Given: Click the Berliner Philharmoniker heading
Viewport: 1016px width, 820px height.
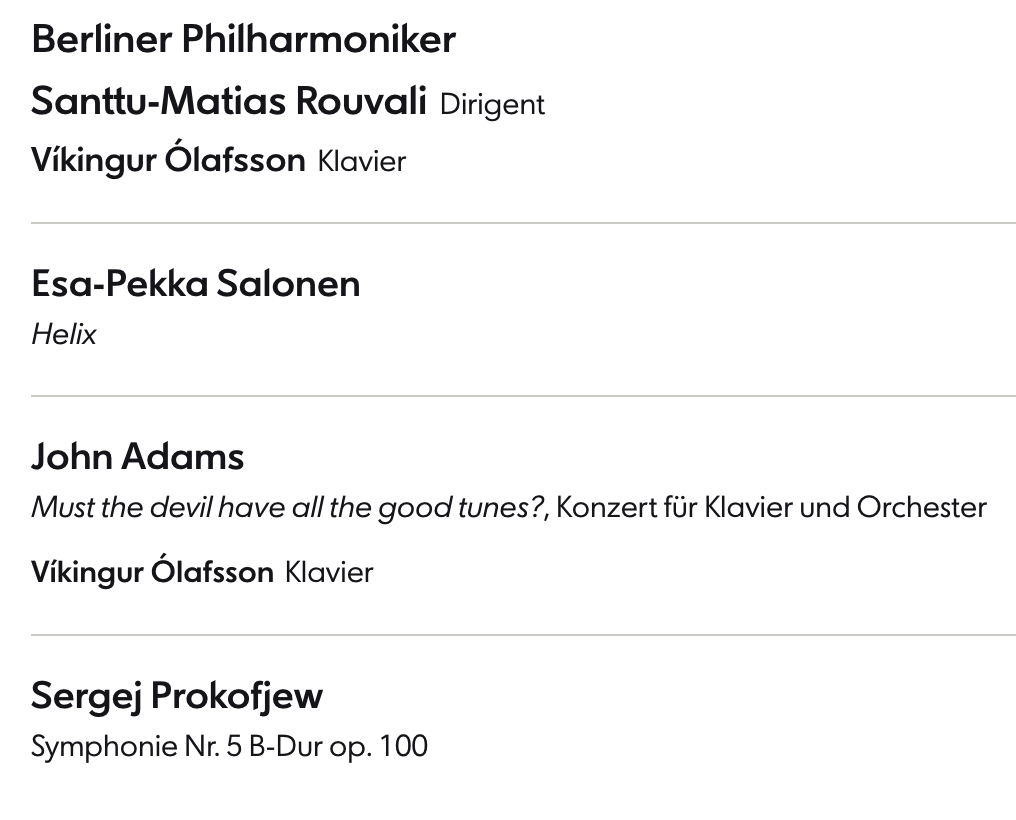Looking at the screenshot, I should 243,40.
